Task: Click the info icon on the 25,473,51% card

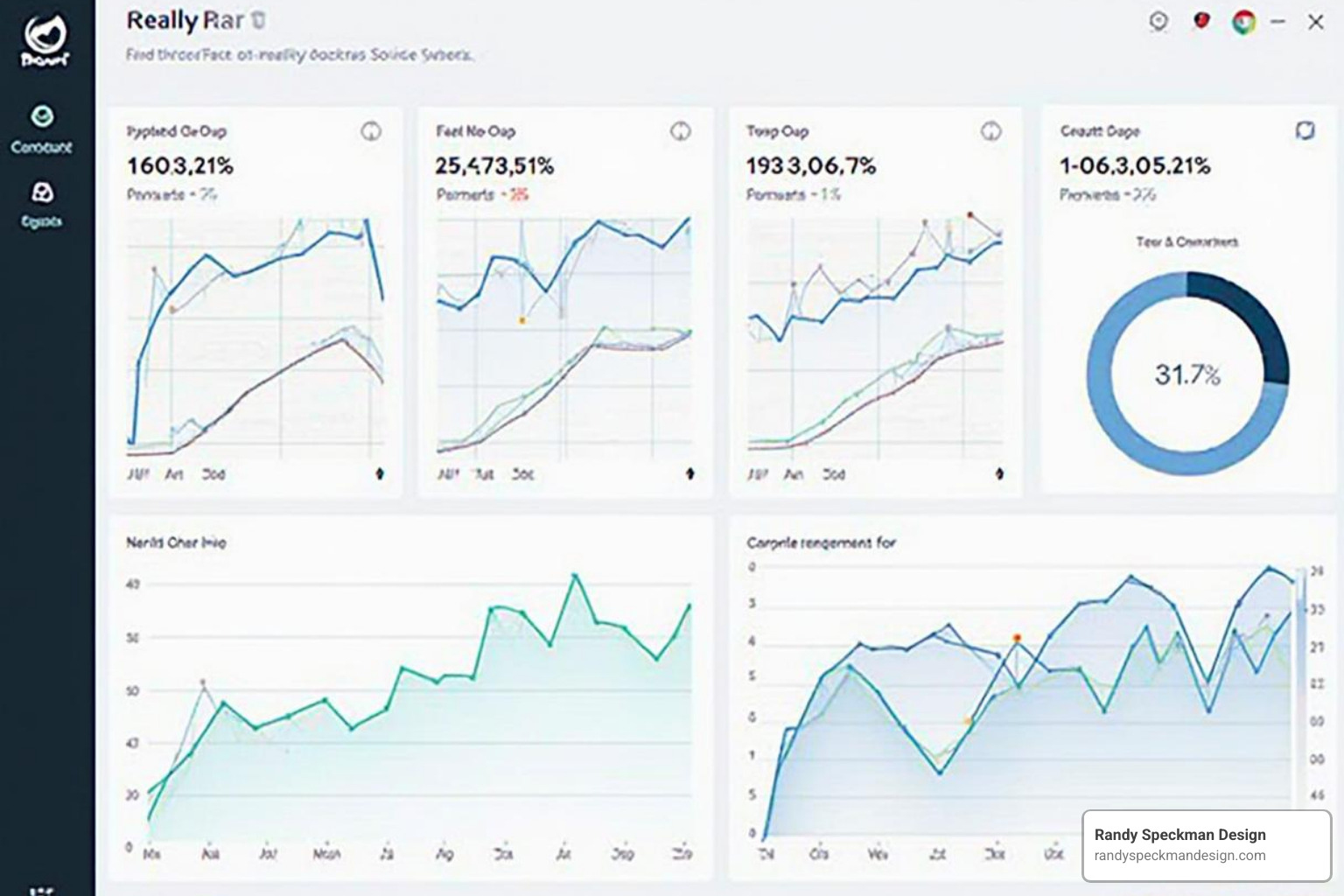Action: coord(682,133)
